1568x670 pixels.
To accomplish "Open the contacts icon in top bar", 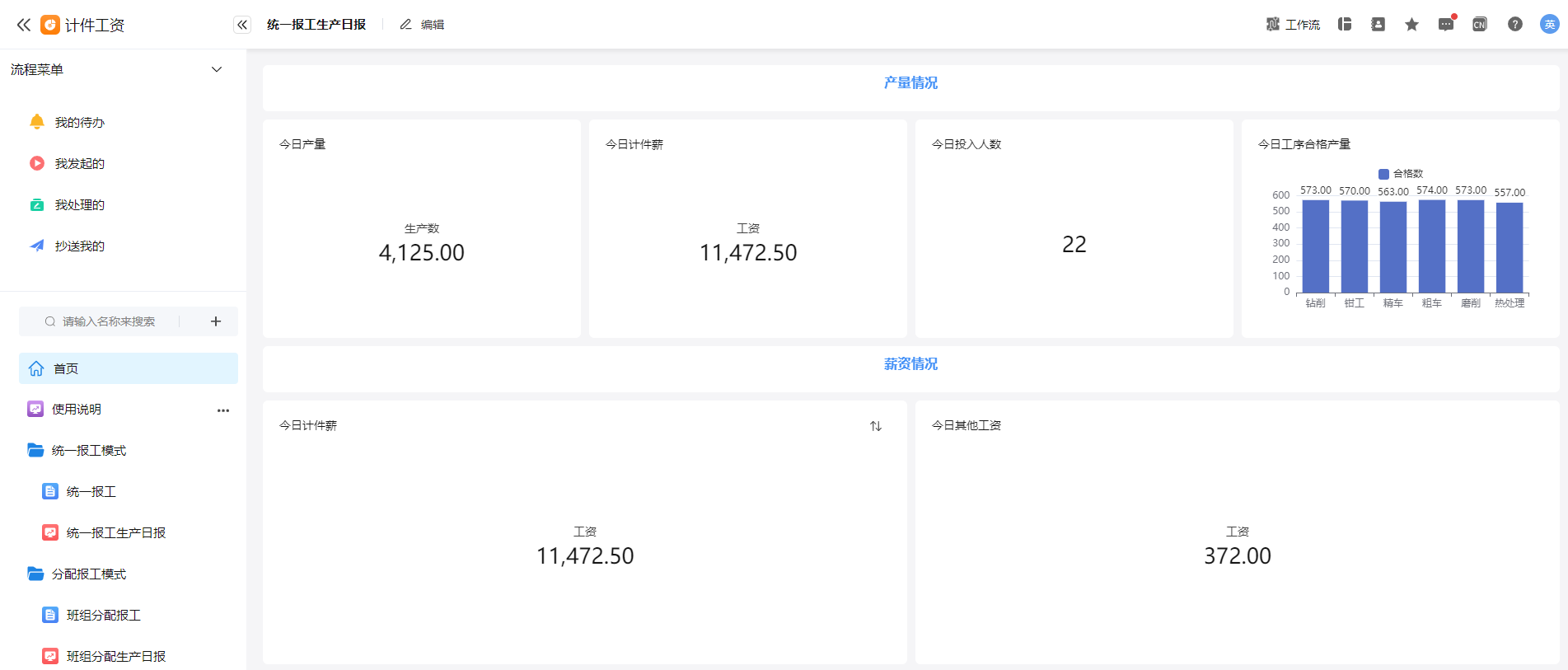I will [x=1378, y=25].
